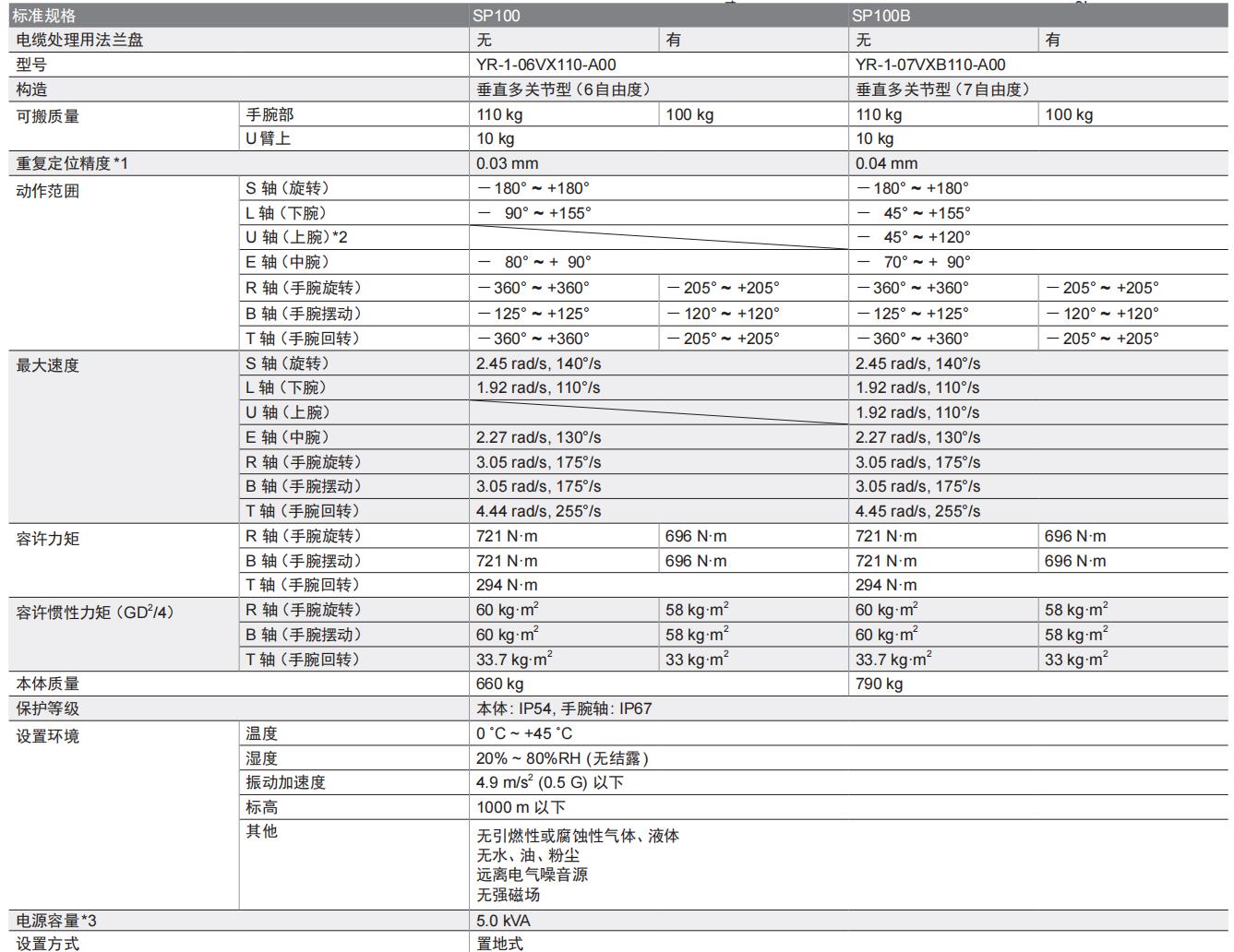Click the '温度' sub-label
The image size is (1234, 952).
261,733
